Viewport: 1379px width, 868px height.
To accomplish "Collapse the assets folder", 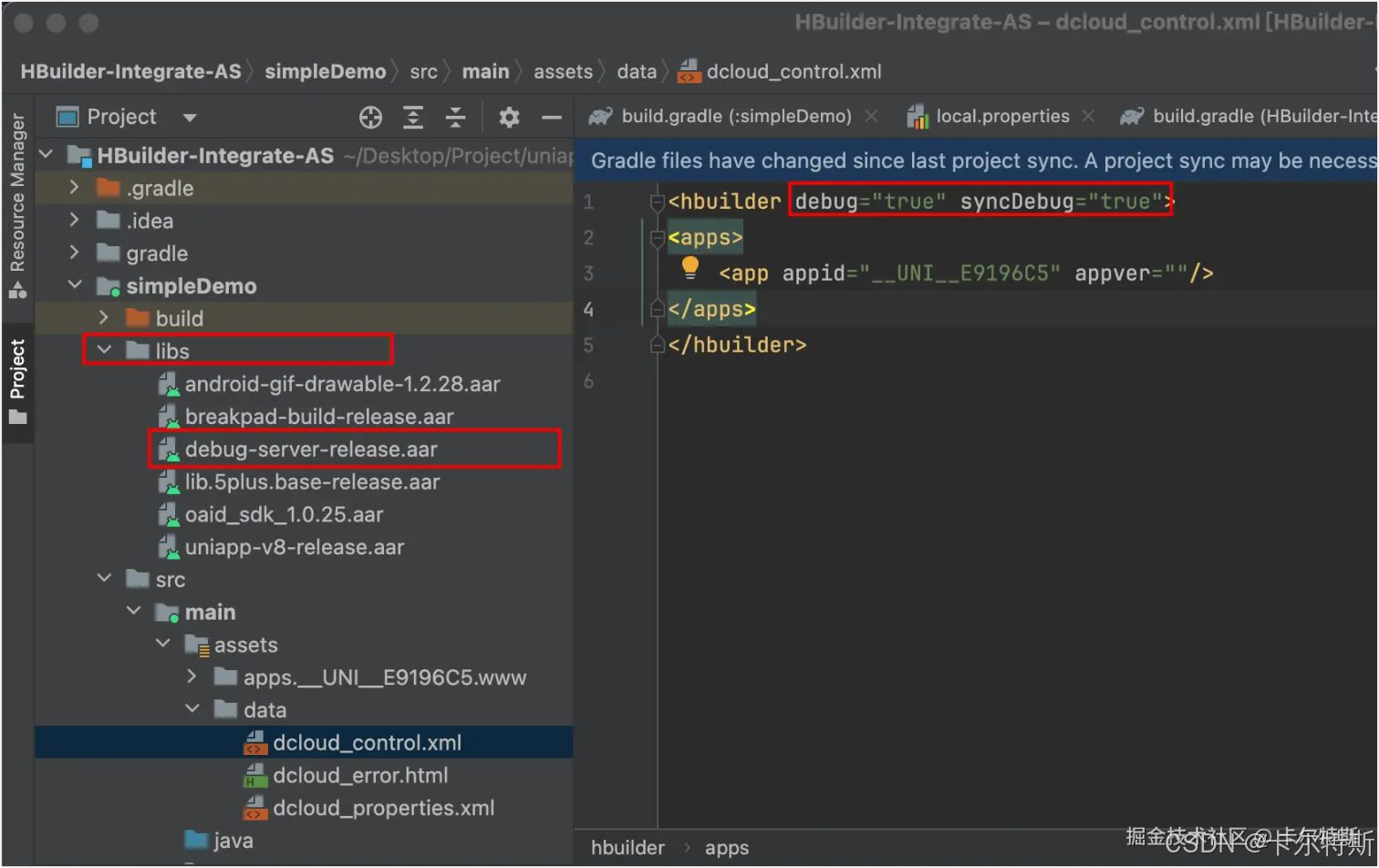I will click(x=162, y=644).
